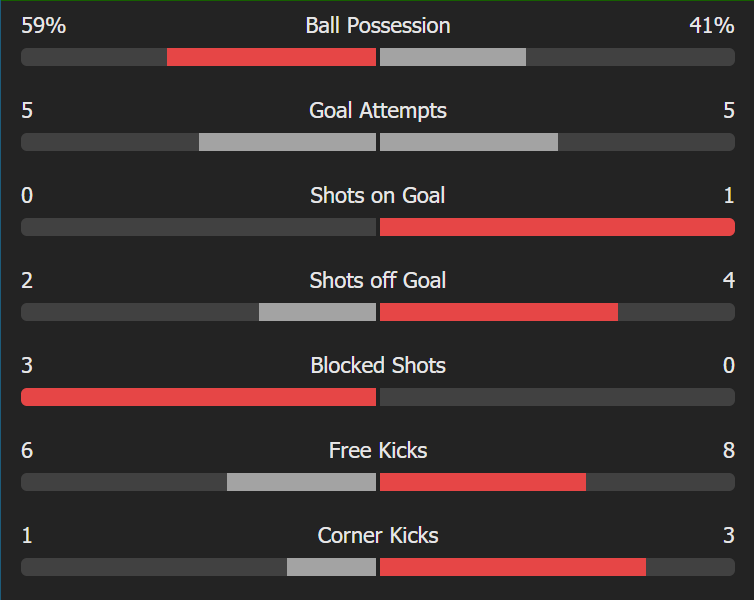Click the Ball Possession stat label
Image resolution: width=754 pixels, height=600 pixels.
click(377, 26)
